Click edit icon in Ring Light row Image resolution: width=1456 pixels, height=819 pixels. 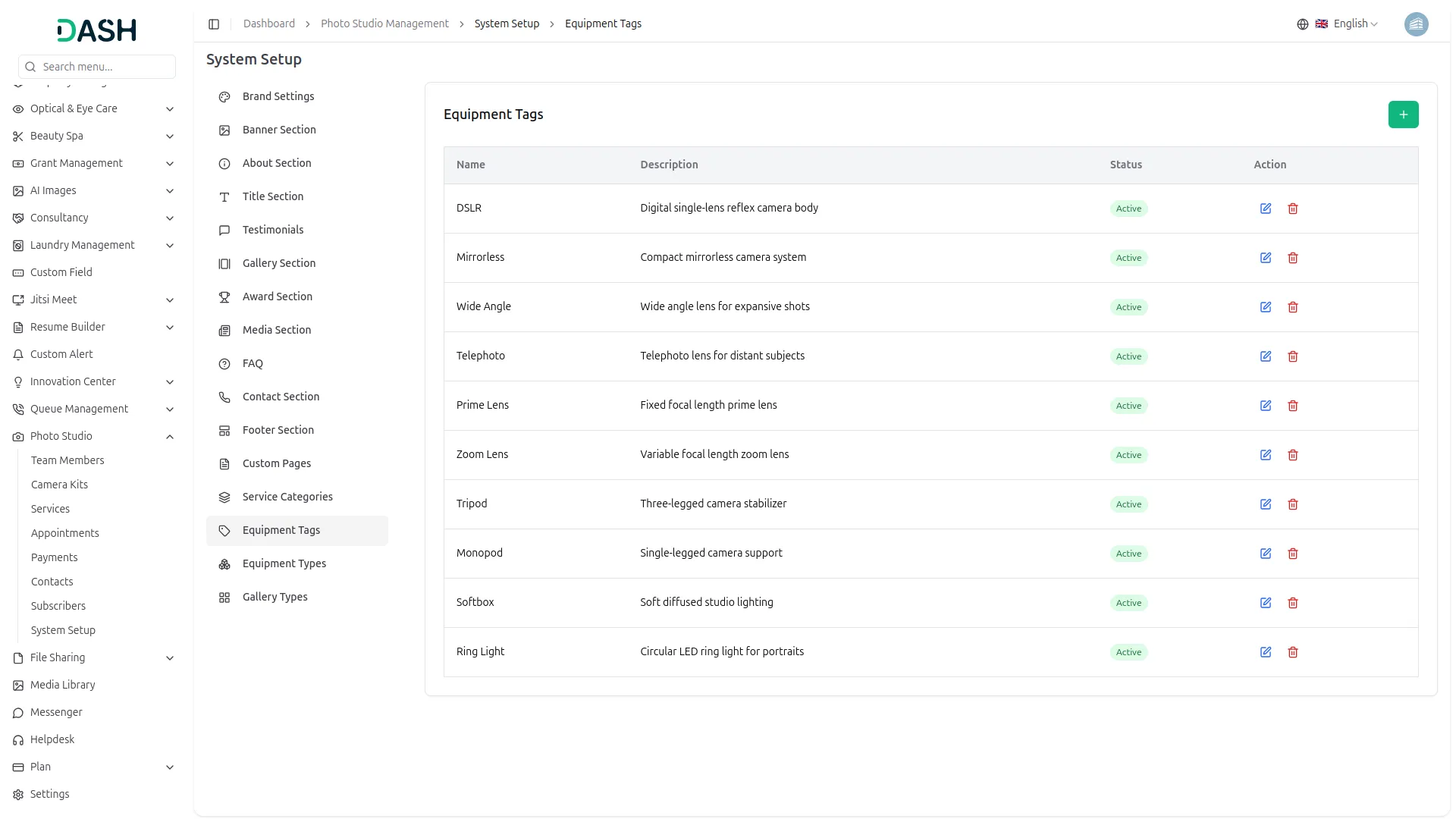(1266, 652)
